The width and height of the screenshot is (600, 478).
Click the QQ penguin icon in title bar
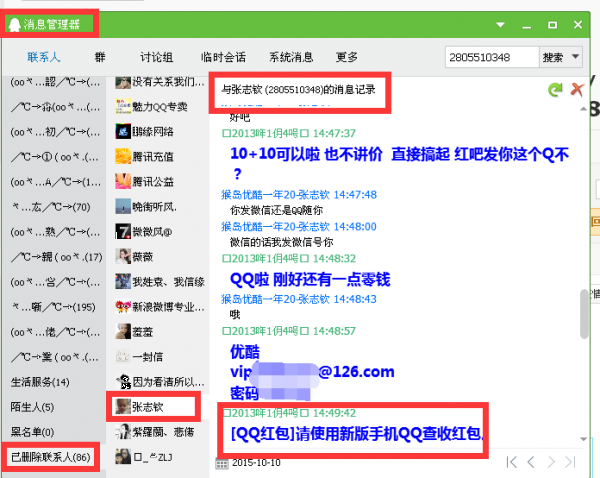point(14,25)
